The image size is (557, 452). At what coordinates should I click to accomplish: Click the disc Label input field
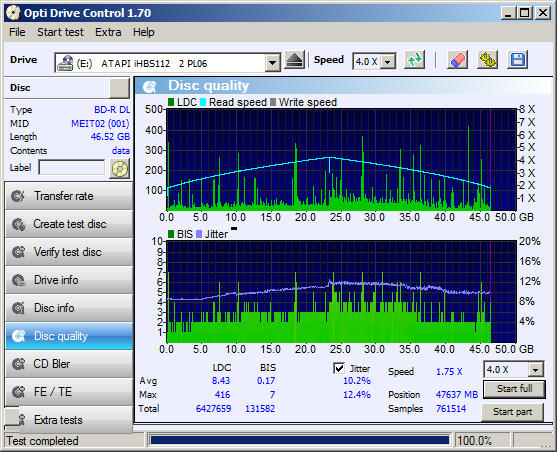coord(72,168)
